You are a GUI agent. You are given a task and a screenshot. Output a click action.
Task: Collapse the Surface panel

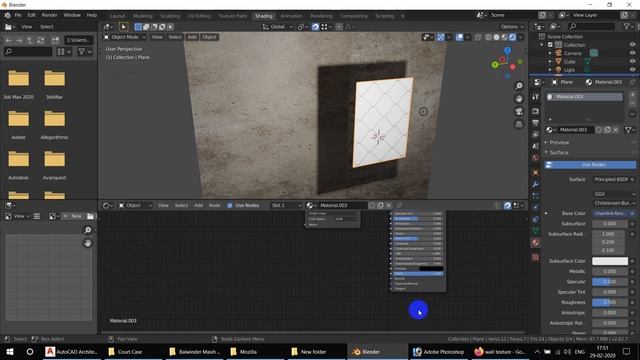558,153
